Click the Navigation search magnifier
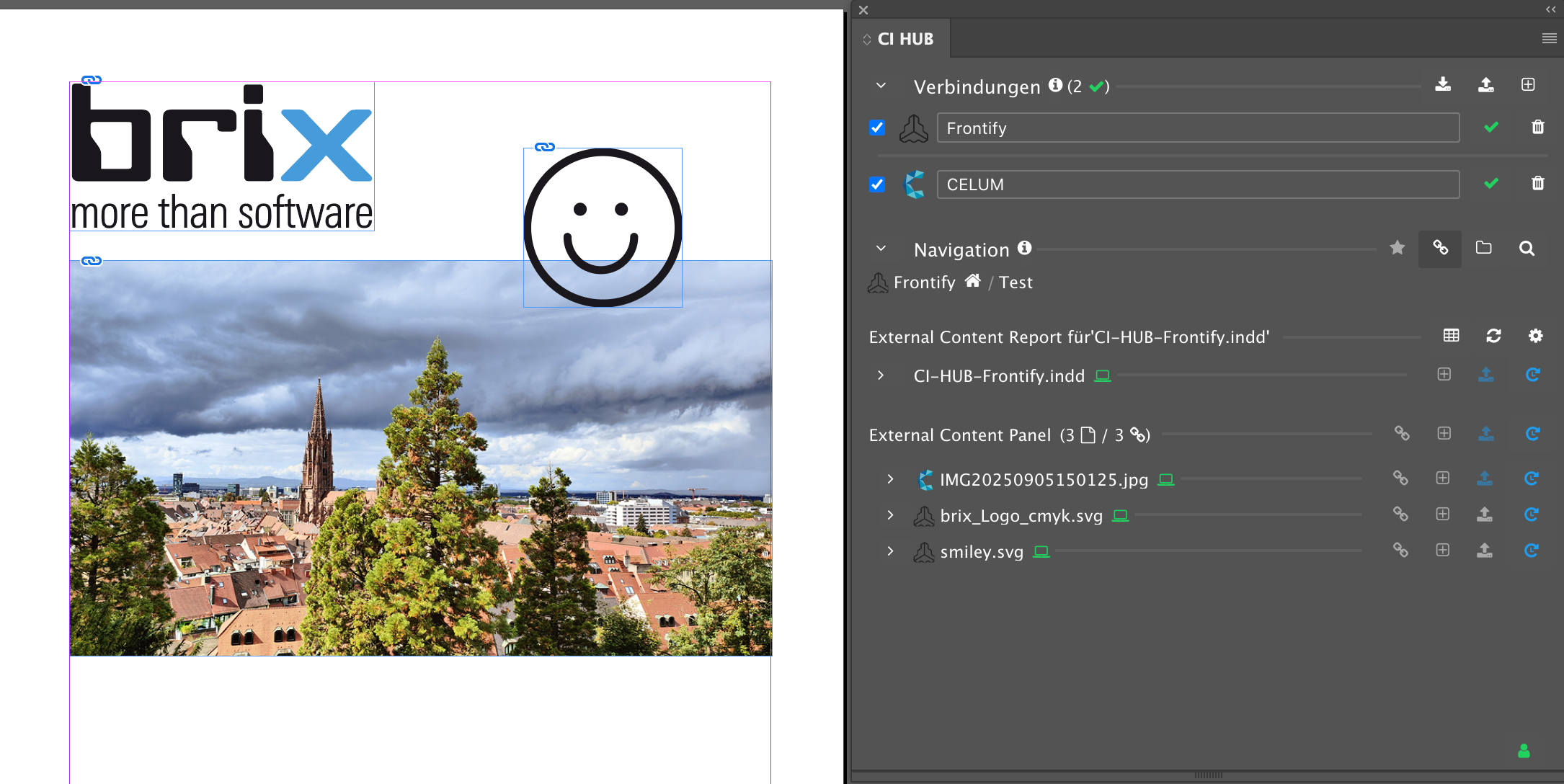 [x=1527, y=249]
